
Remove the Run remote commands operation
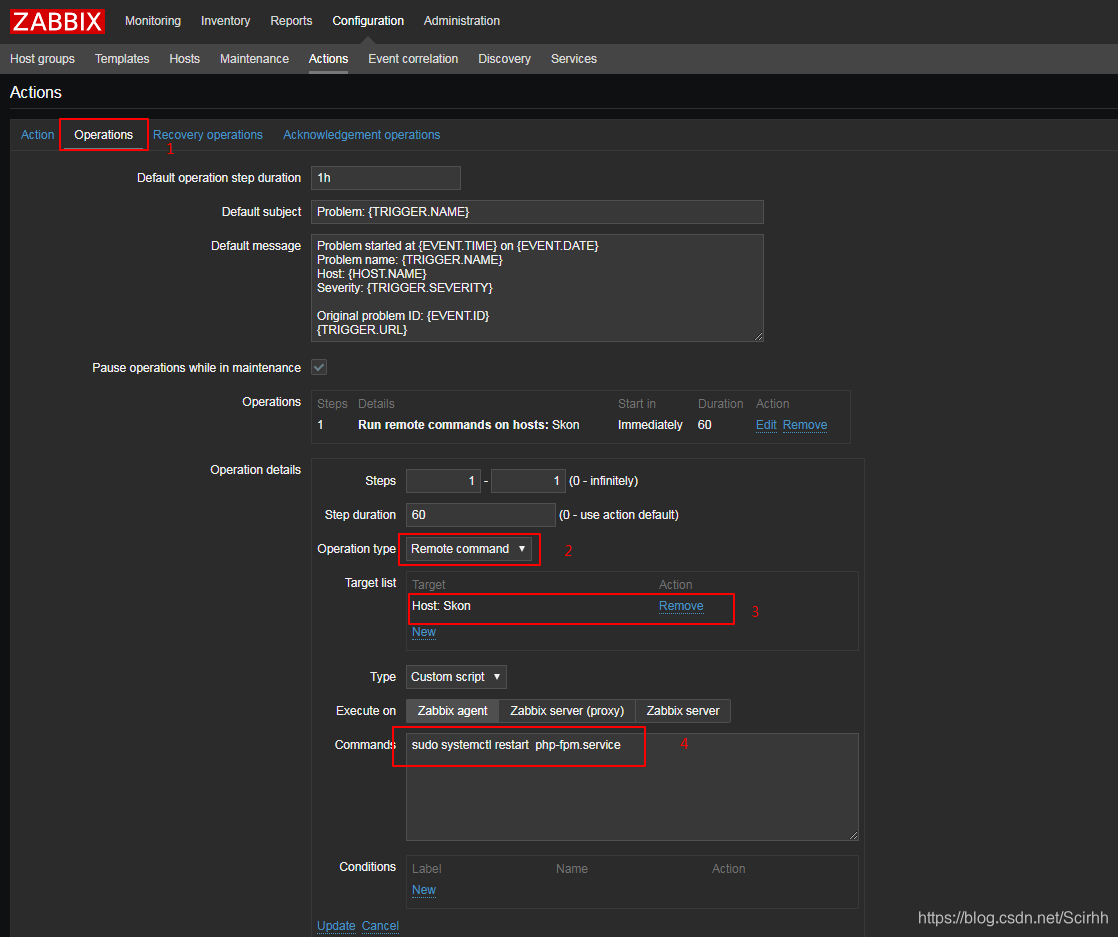point(805,425)
